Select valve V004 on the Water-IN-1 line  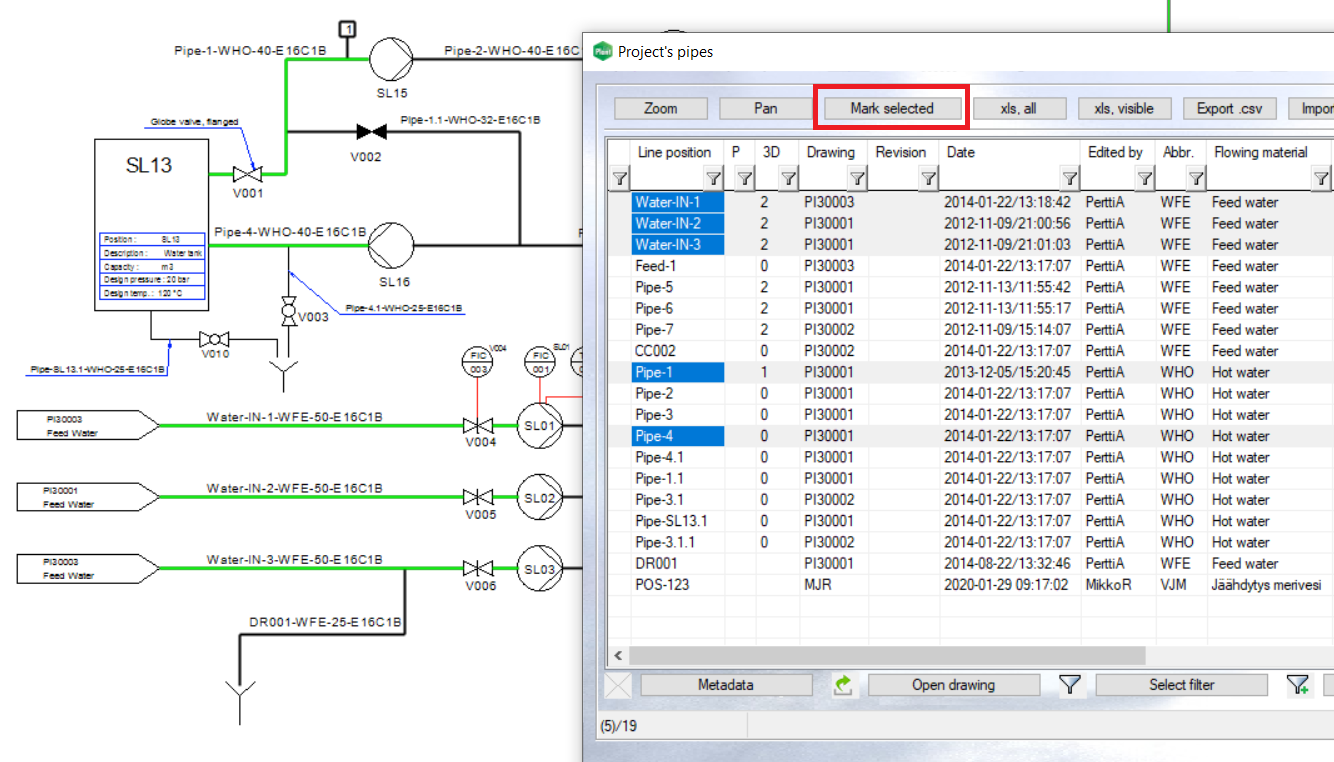click(480, 425)
